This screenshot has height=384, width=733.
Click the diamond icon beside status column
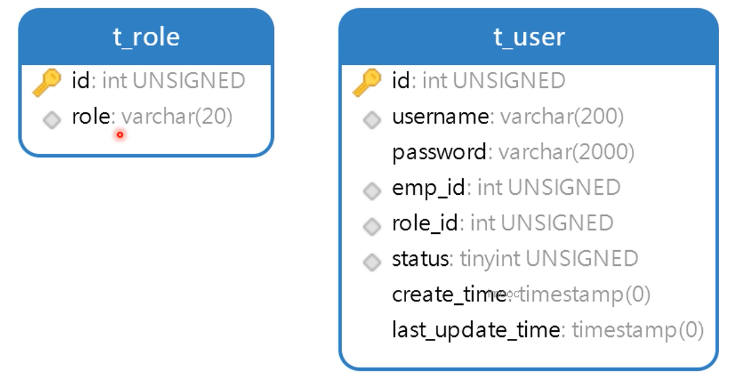point(372,262)
